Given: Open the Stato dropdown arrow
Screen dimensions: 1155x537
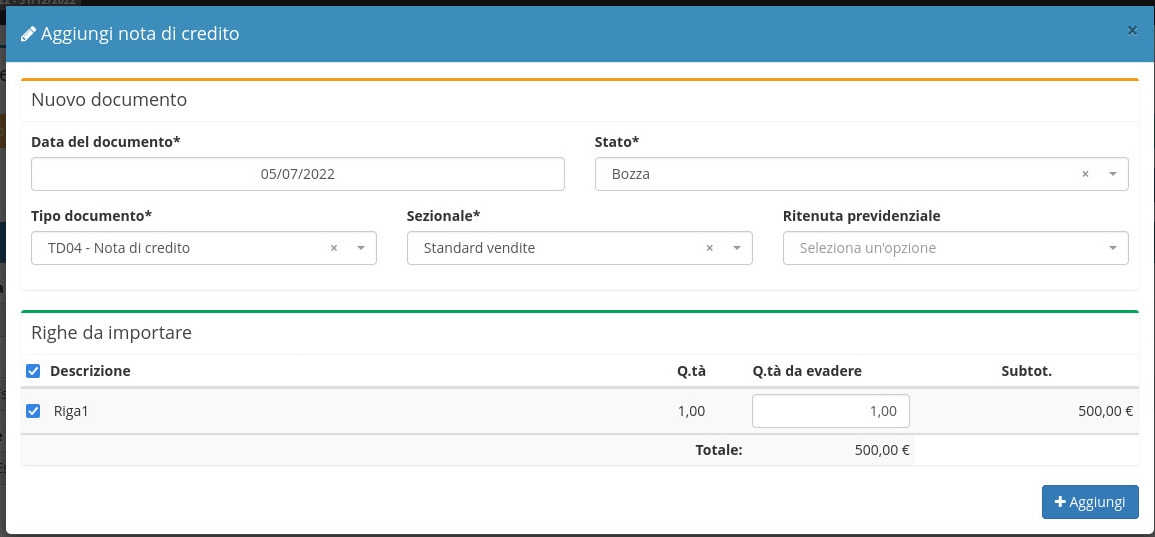Looking at the screenshot, I should [x=1112, y=174].
